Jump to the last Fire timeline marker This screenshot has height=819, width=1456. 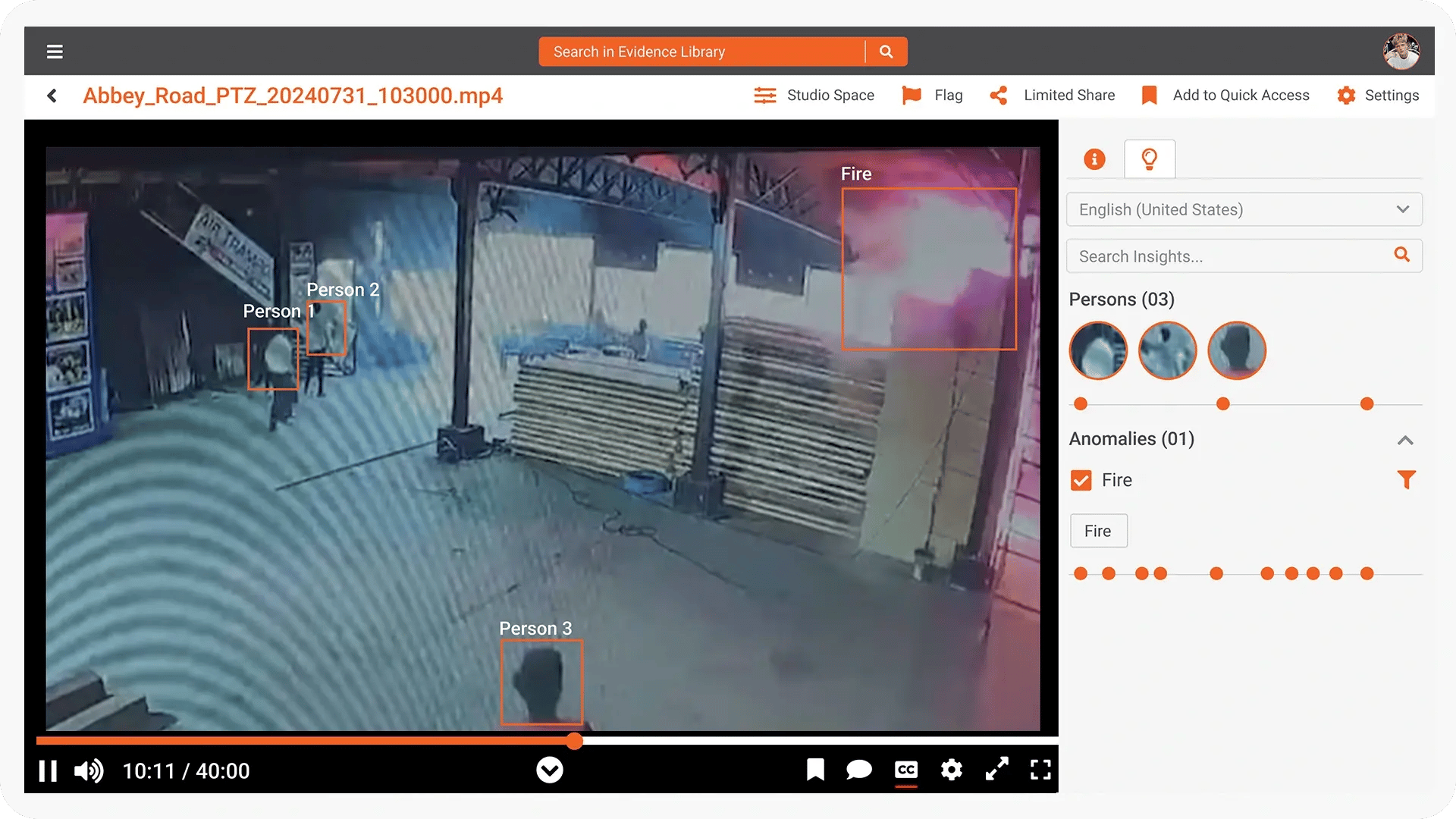pyautogui.click(x=1367, y=574)
